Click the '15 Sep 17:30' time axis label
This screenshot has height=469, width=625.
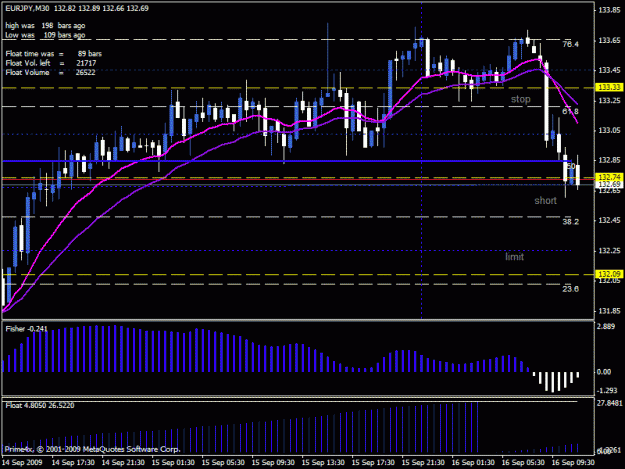[x=373, y=463]
